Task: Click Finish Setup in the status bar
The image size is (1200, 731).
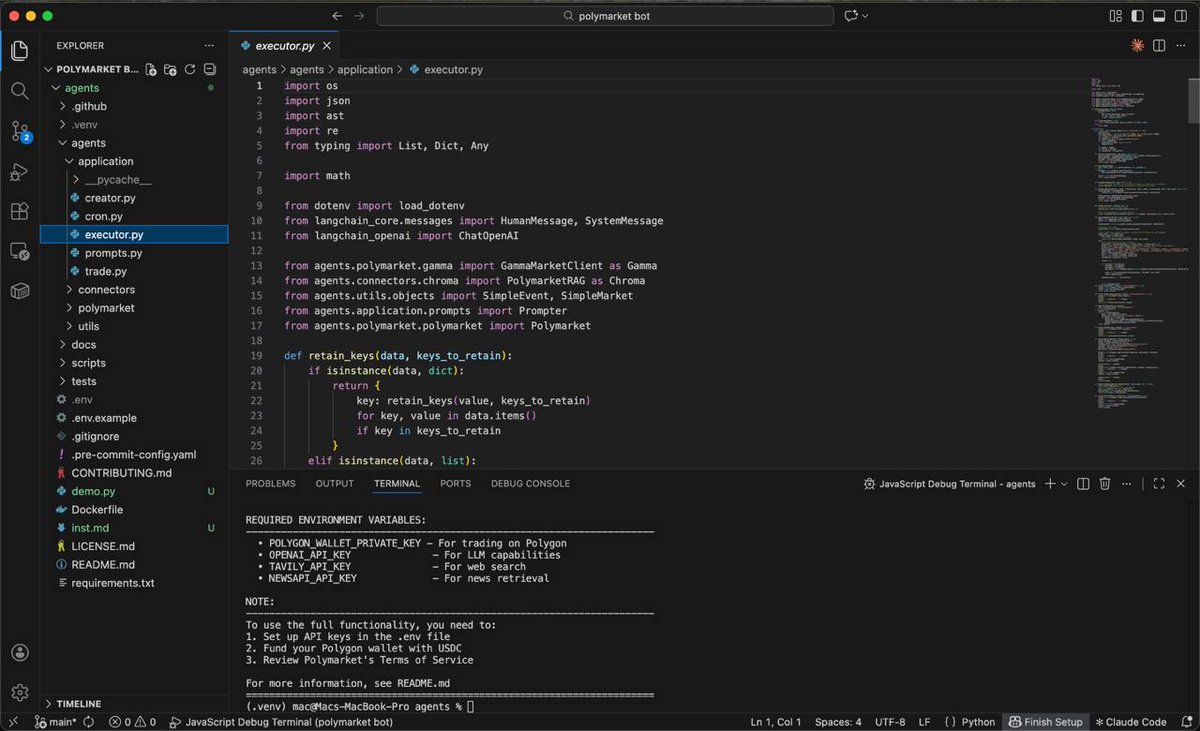Action: pos(1045,721)
